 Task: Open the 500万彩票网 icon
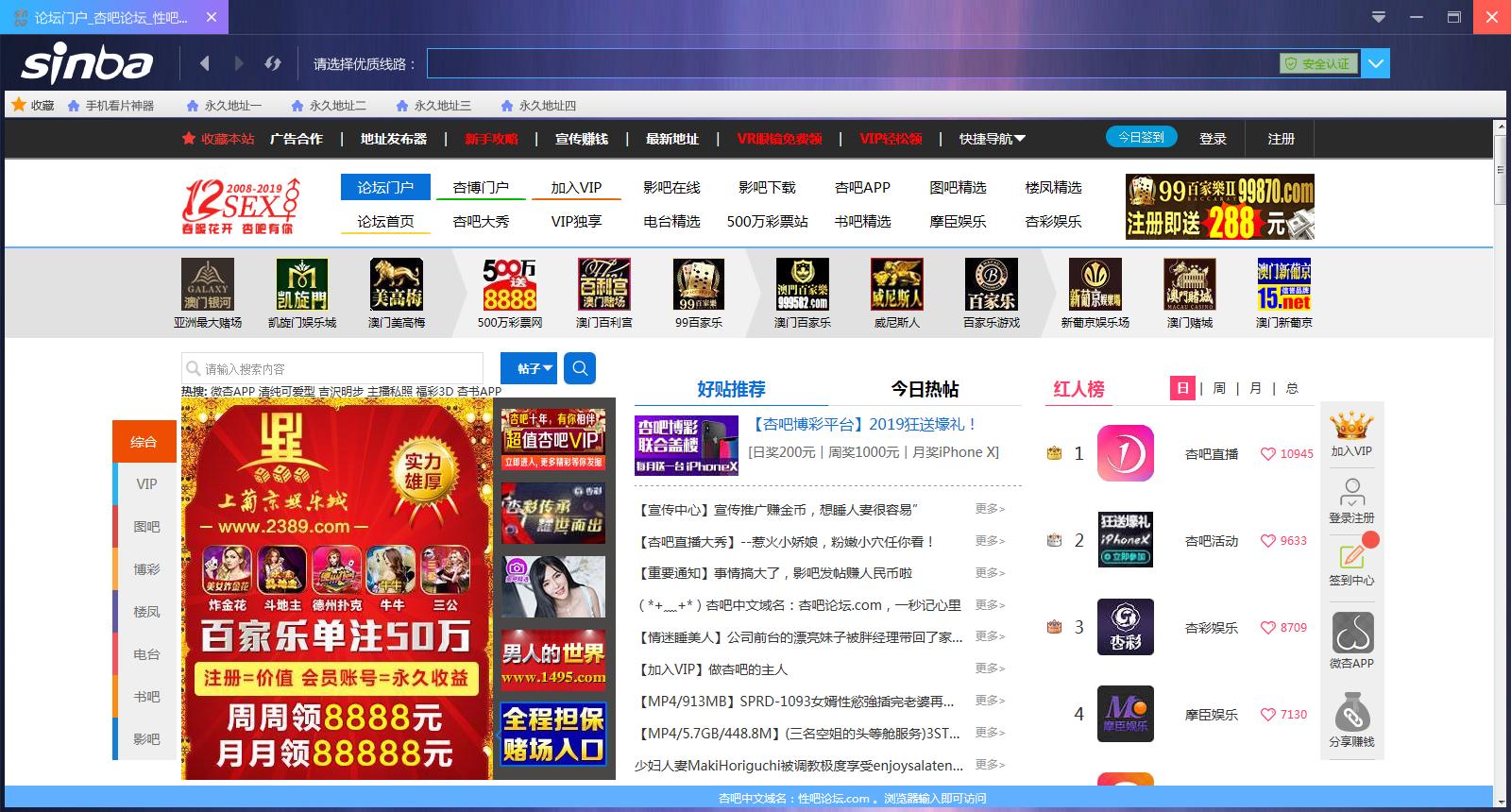[510, 284]
